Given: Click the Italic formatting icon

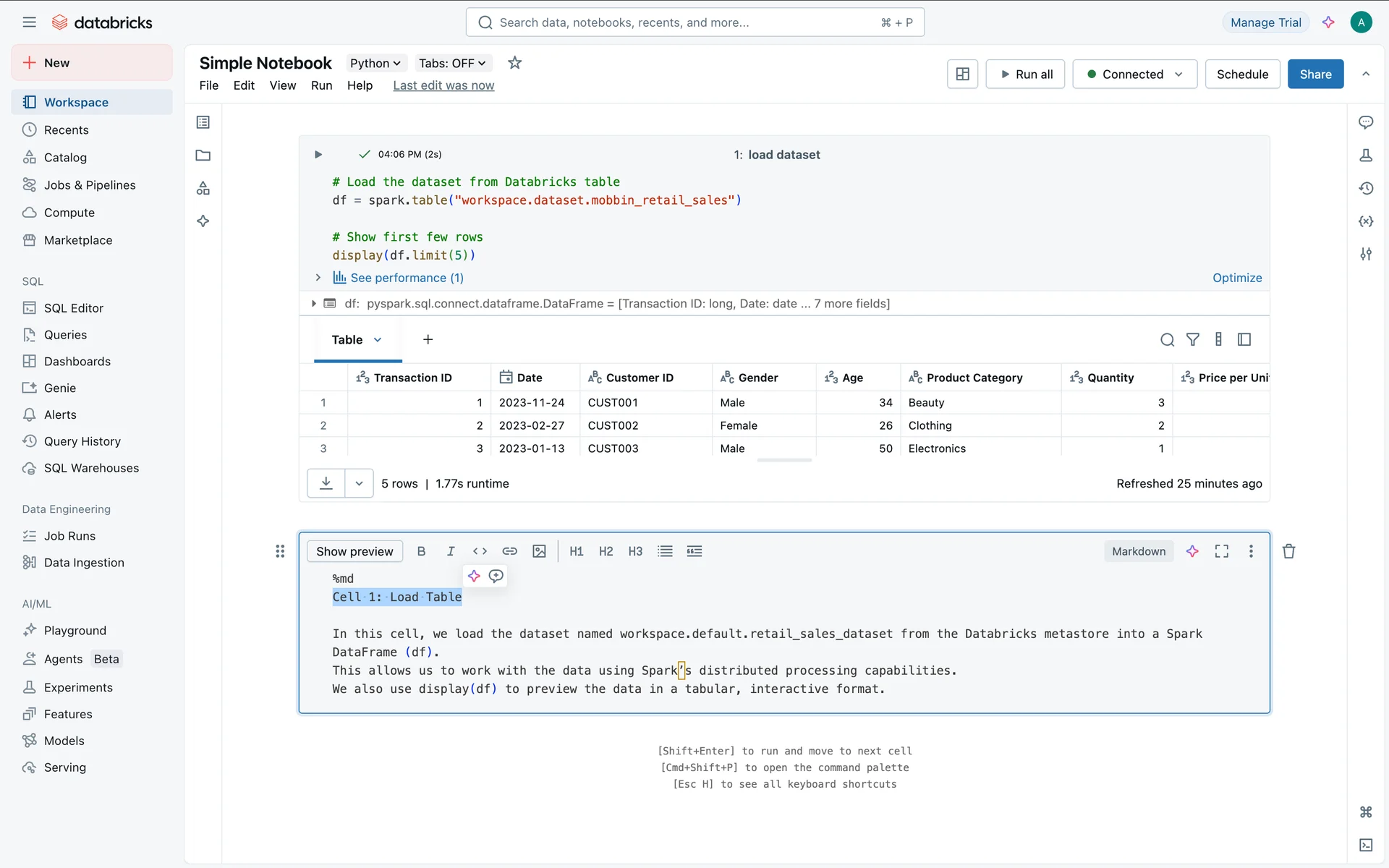Looking at the screenshot, I should click(450, 551).
